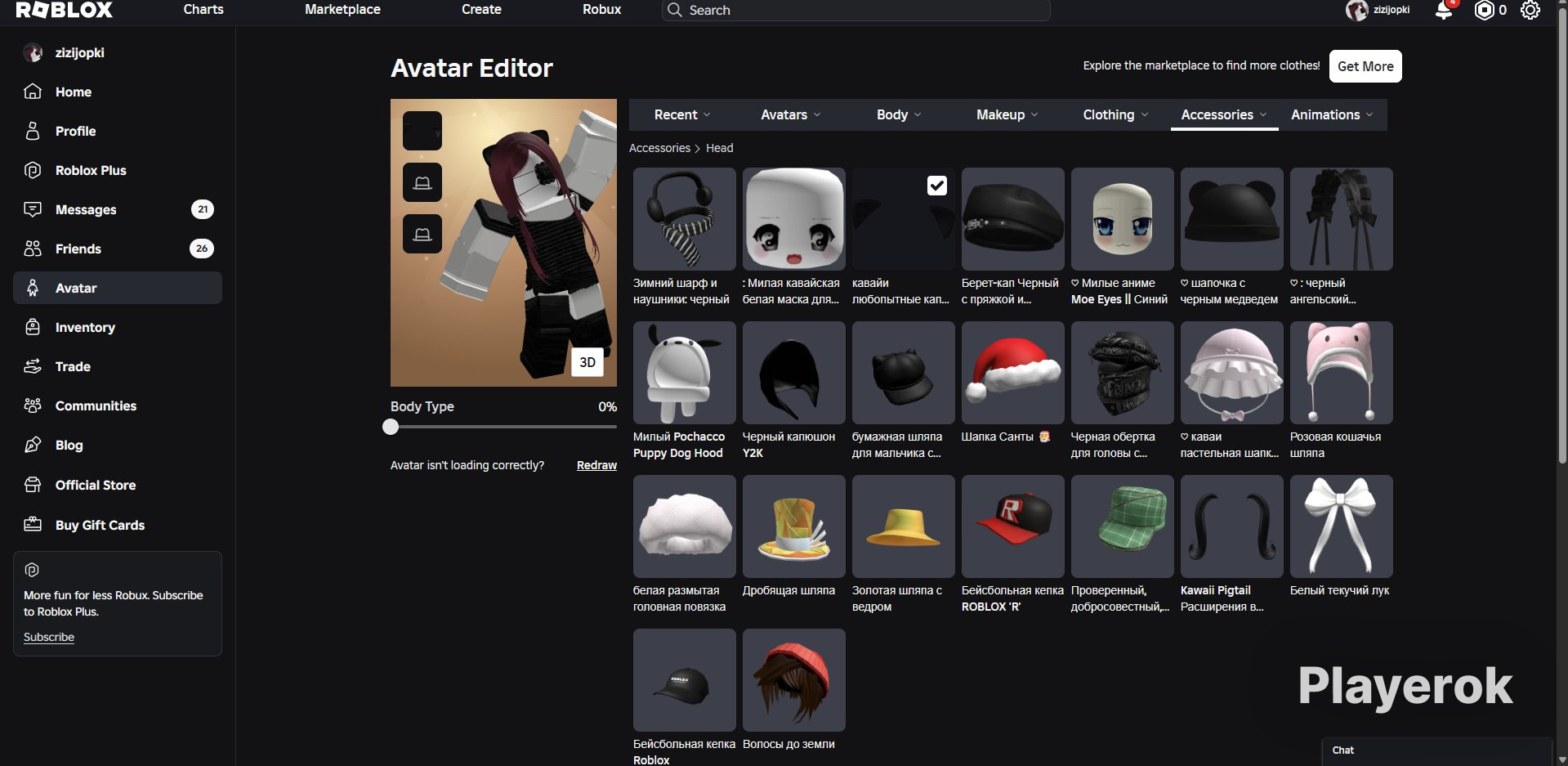Open Trade from sidebar

[x=118, y=366]
